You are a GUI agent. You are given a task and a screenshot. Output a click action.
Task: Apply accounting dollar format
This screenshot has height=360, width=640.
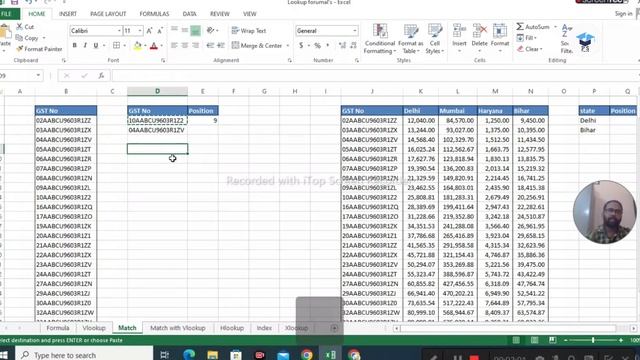(301, 46)
